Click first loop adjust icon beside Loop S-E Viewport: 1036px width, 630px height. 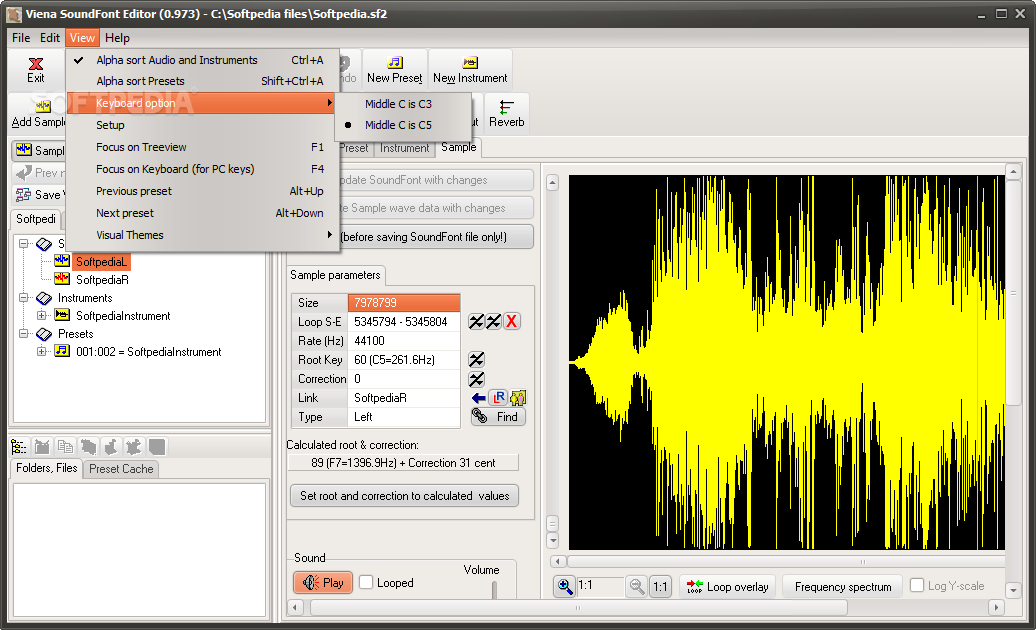click(476, 322)
